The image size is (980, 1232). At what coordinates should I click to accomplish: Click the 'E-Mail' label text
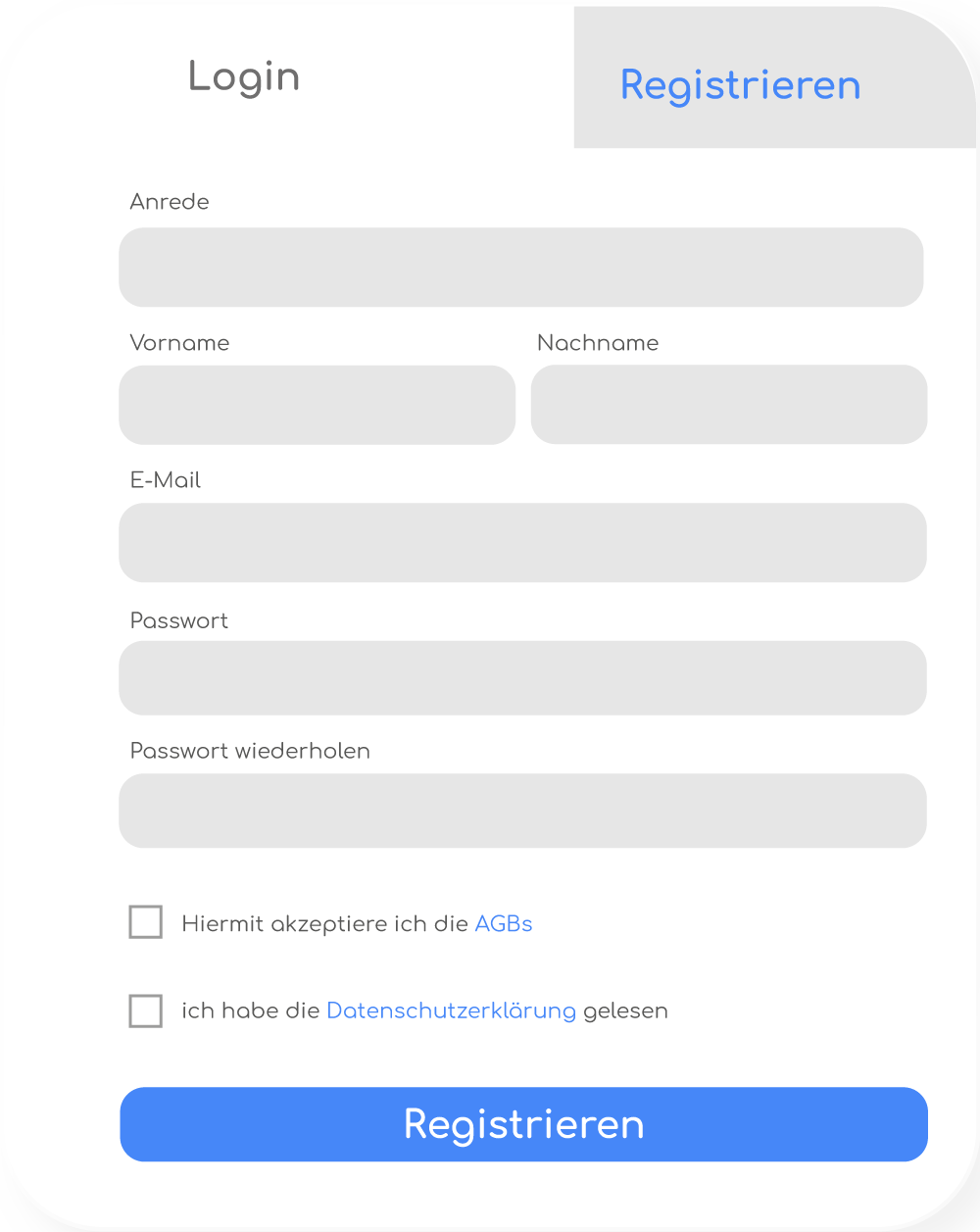pyautogui.click(x=166, y=480)
